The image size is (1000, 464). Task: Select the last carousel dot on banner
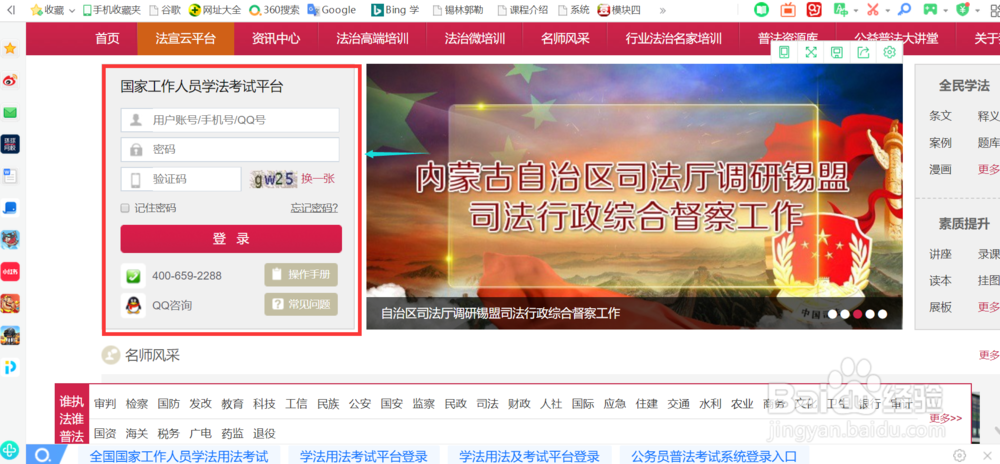click(x=882, y=314)
